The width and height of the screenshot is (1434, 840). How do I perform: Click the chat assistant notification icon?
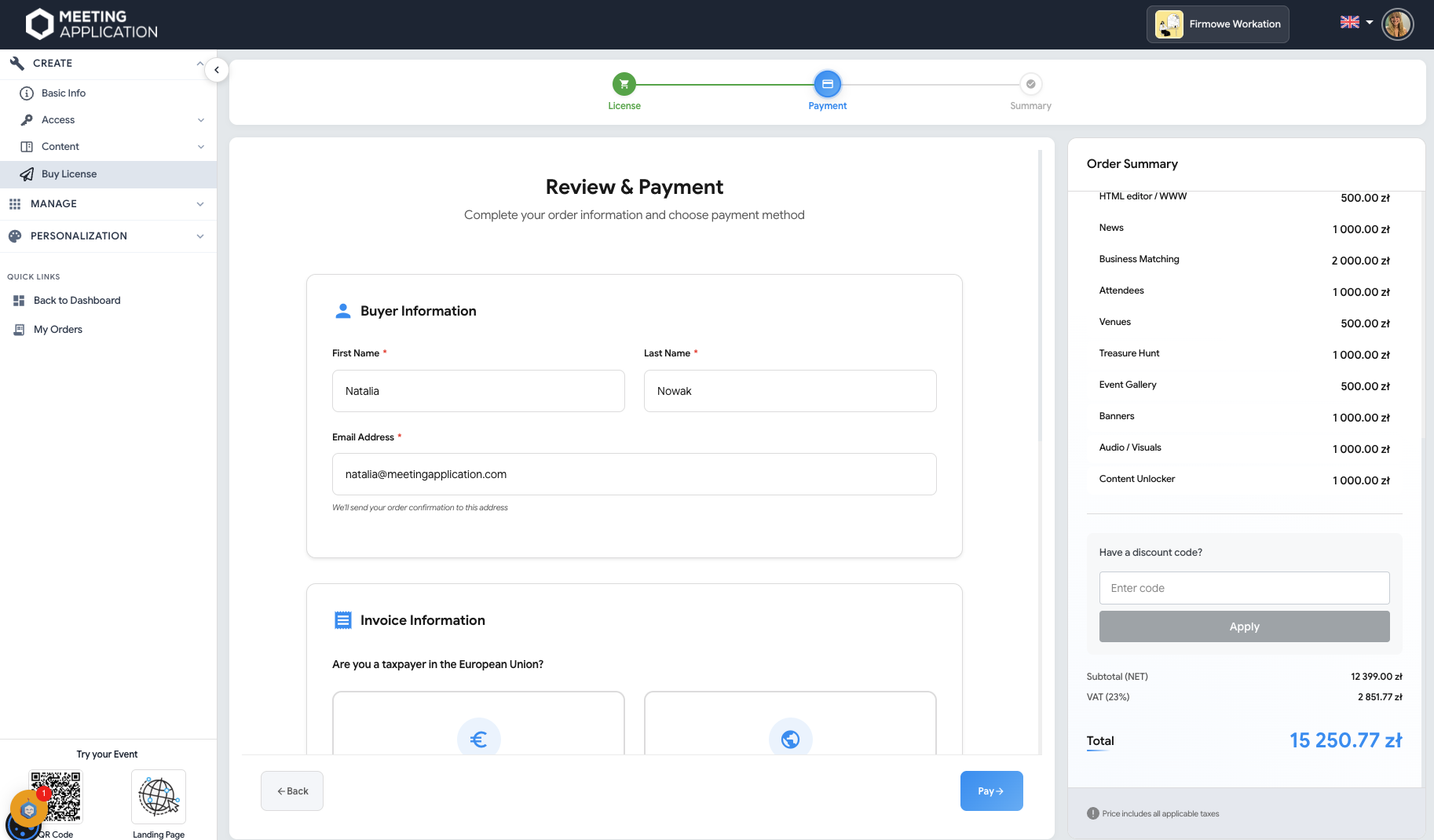click(29, 809)
